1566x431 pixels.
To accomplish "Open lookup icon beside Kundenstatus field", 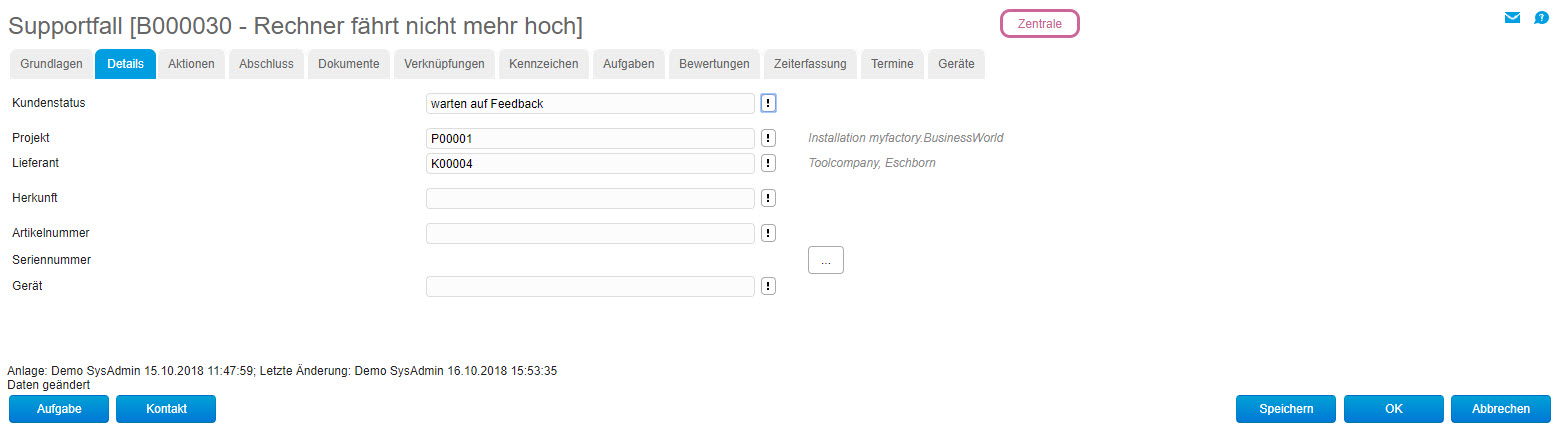I will (x=768, y=103).
